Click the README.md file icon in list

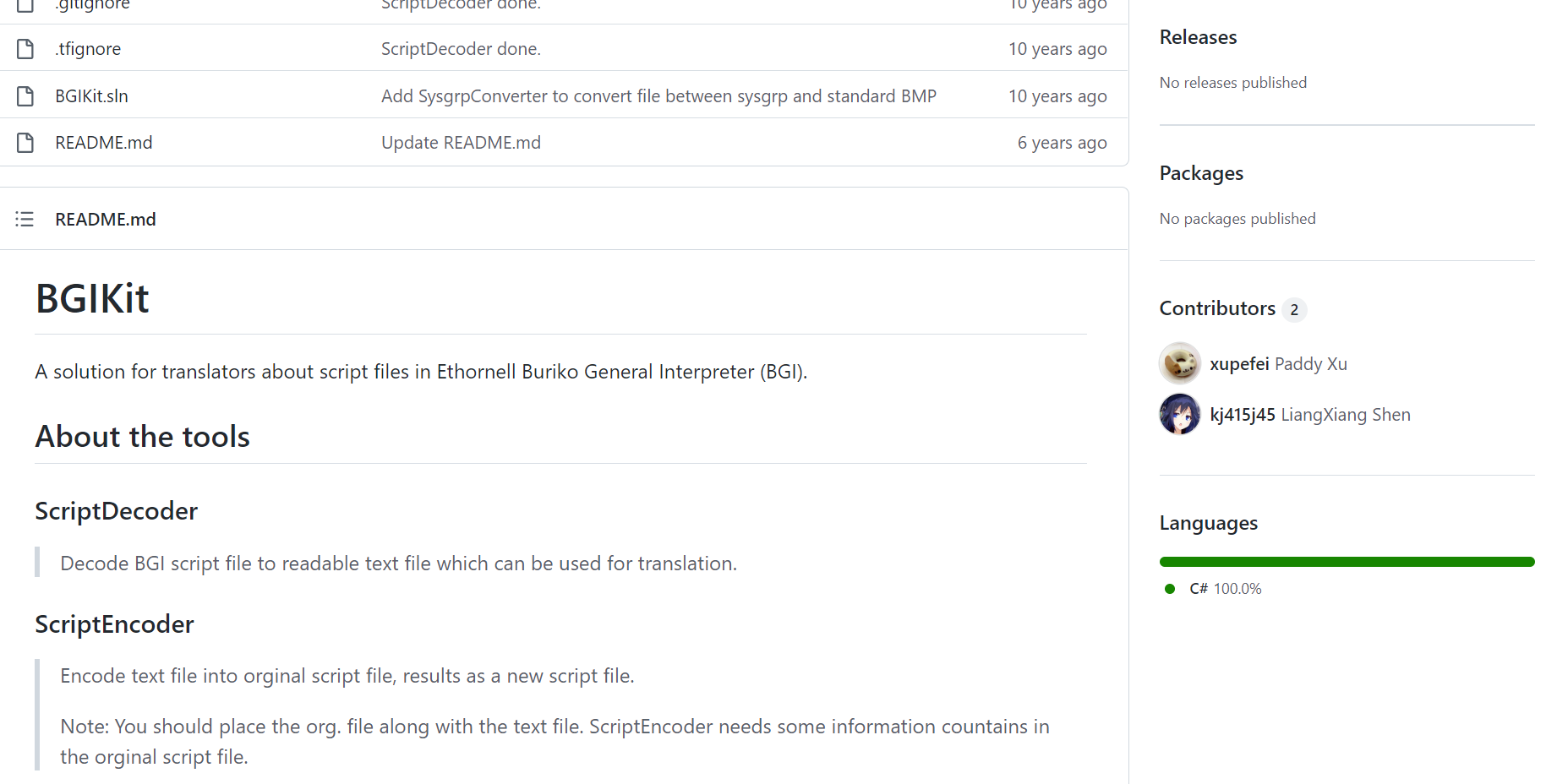pyautogui.click(x=25, y=143)
